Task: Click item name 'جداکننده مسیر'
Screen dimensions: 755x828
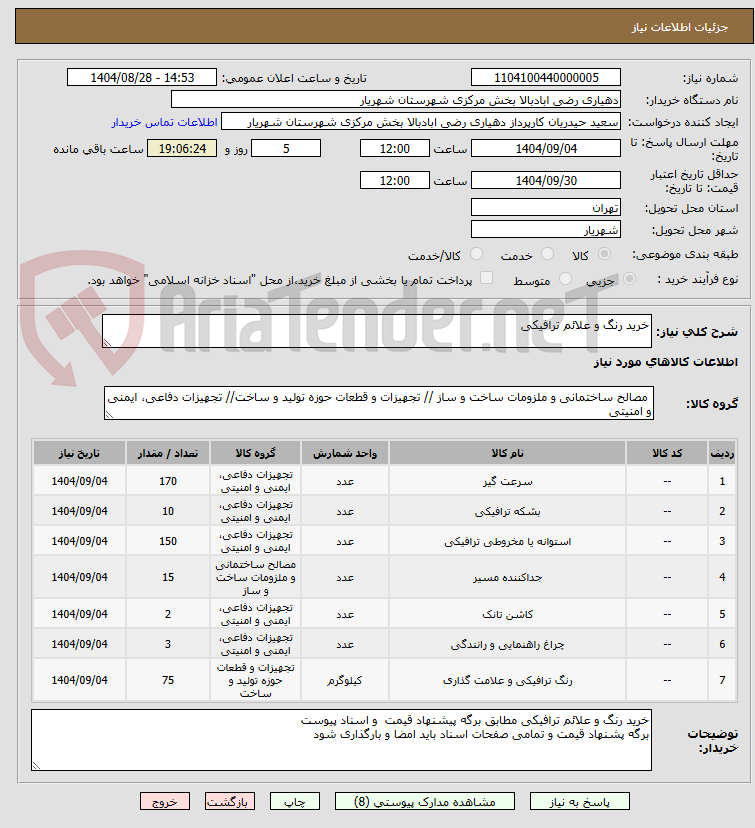Action: (x=507, y=577)
